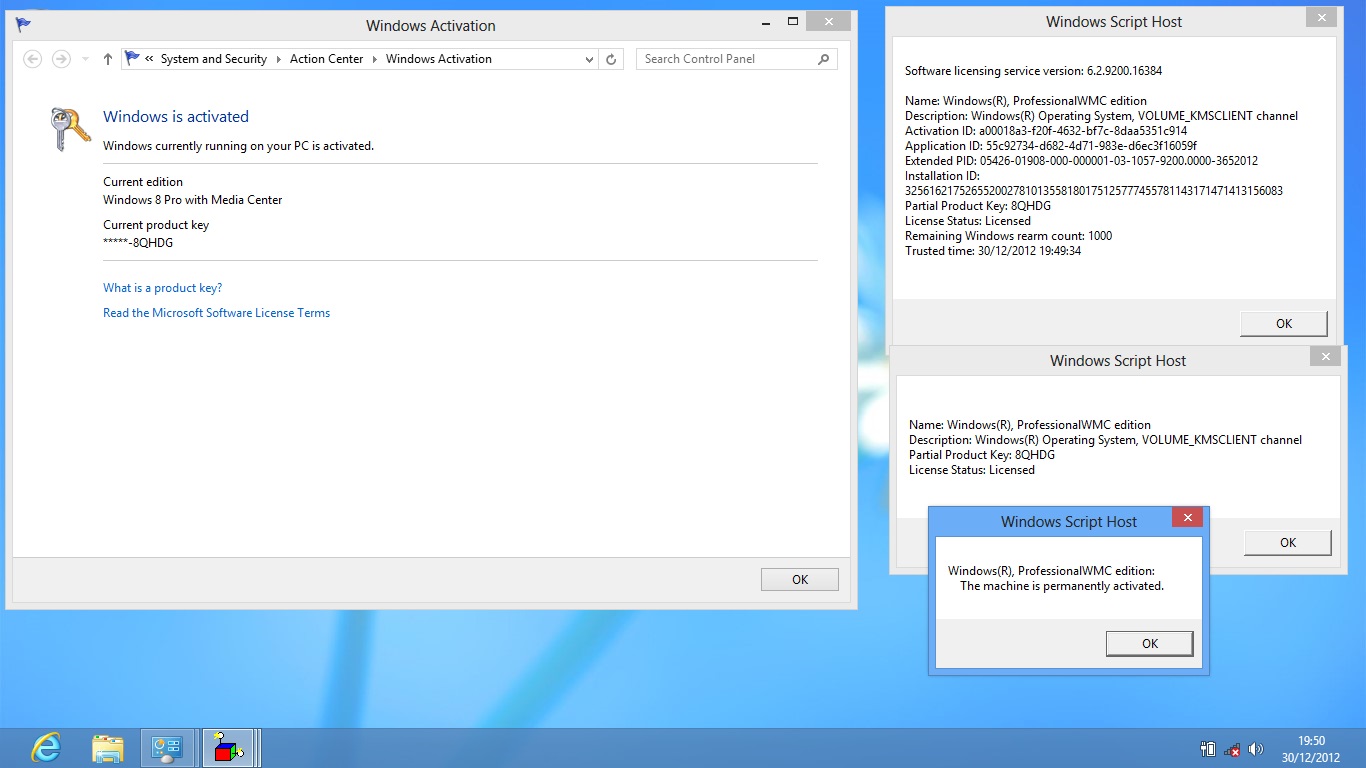Open 'What is a product key?' link
Viewport: 1366px width, 768px height.
coord(163,288)
